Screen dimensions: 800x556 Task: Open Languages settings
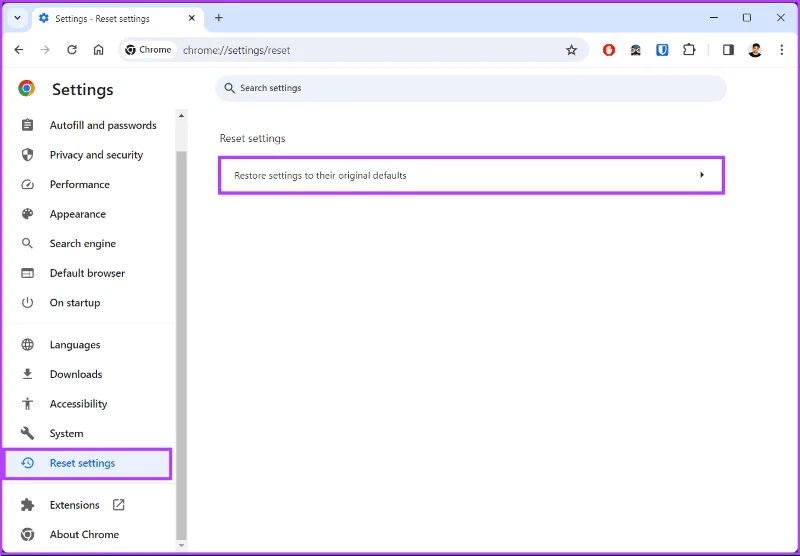[88, 345]
